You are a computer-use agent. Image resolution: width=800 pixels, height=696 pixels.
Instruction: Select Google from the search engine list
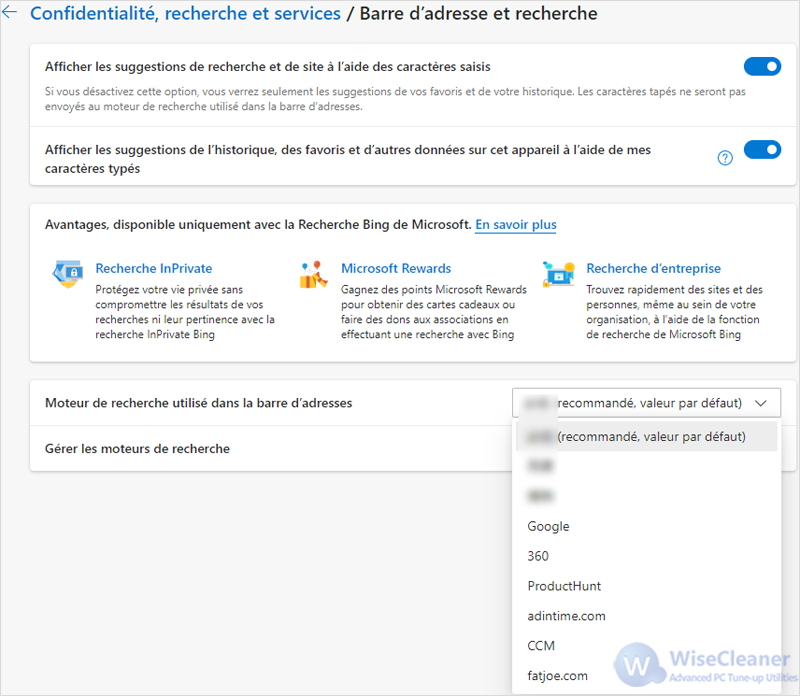pos(646,526)
